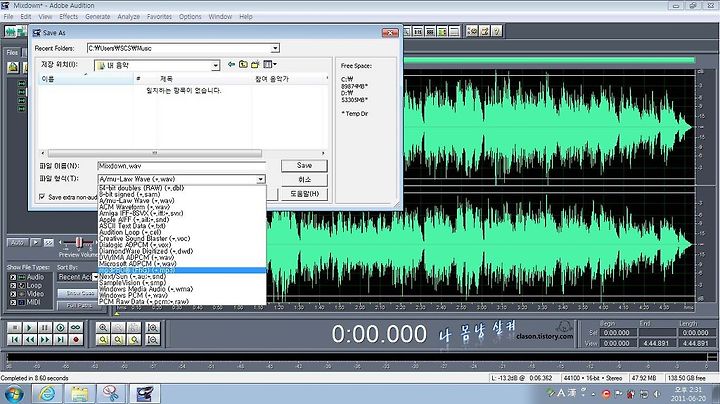Open the Recent Folders dropdown
This screenshot has width=720, height=404.
275,48
